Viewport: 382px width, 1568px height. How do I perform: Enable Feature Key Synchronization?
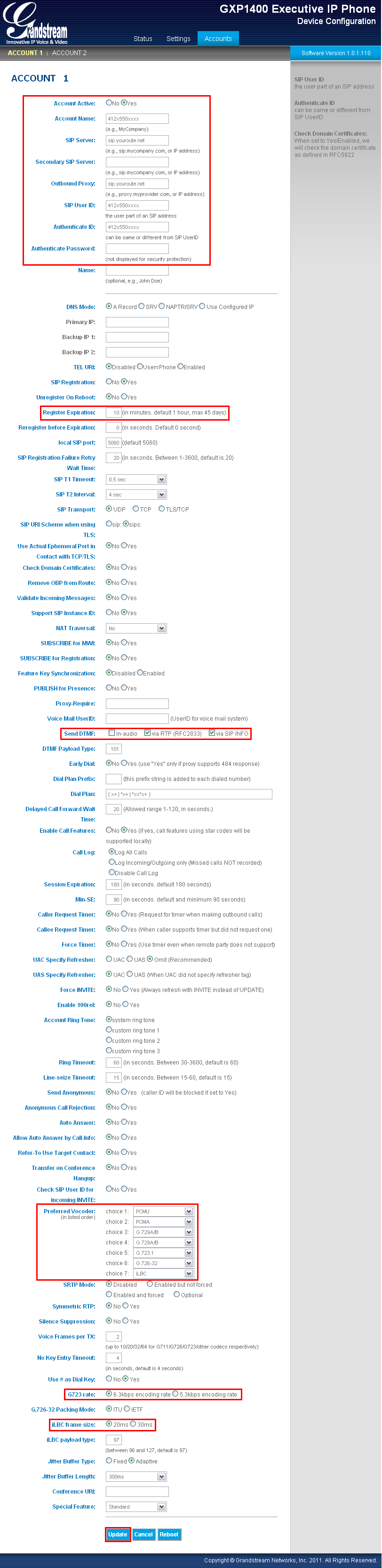140,673
